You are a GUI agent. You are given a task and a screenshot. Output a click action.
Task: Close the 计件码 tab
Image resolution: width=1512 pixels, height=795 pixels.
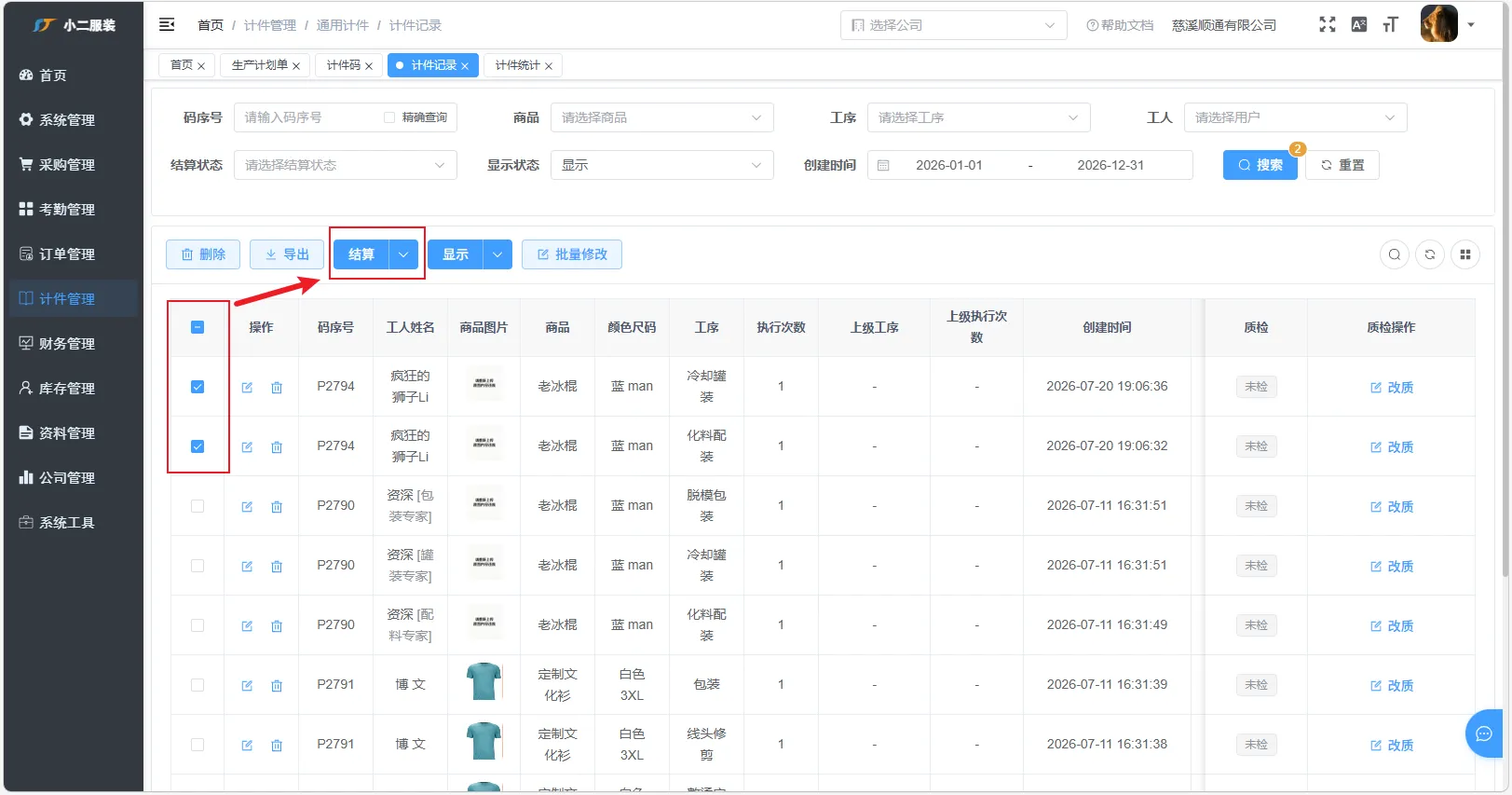(x=369, y=66)
